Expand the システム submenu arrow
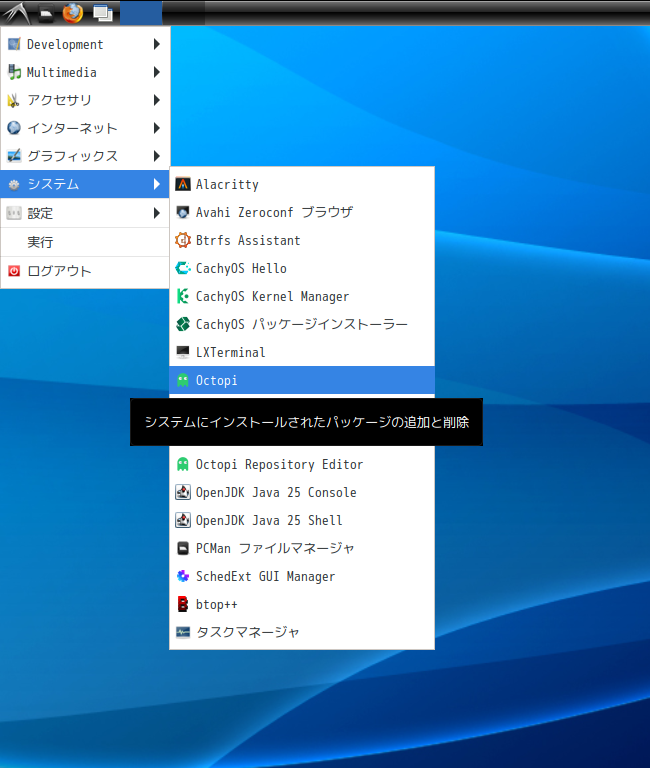 point(157,184)
